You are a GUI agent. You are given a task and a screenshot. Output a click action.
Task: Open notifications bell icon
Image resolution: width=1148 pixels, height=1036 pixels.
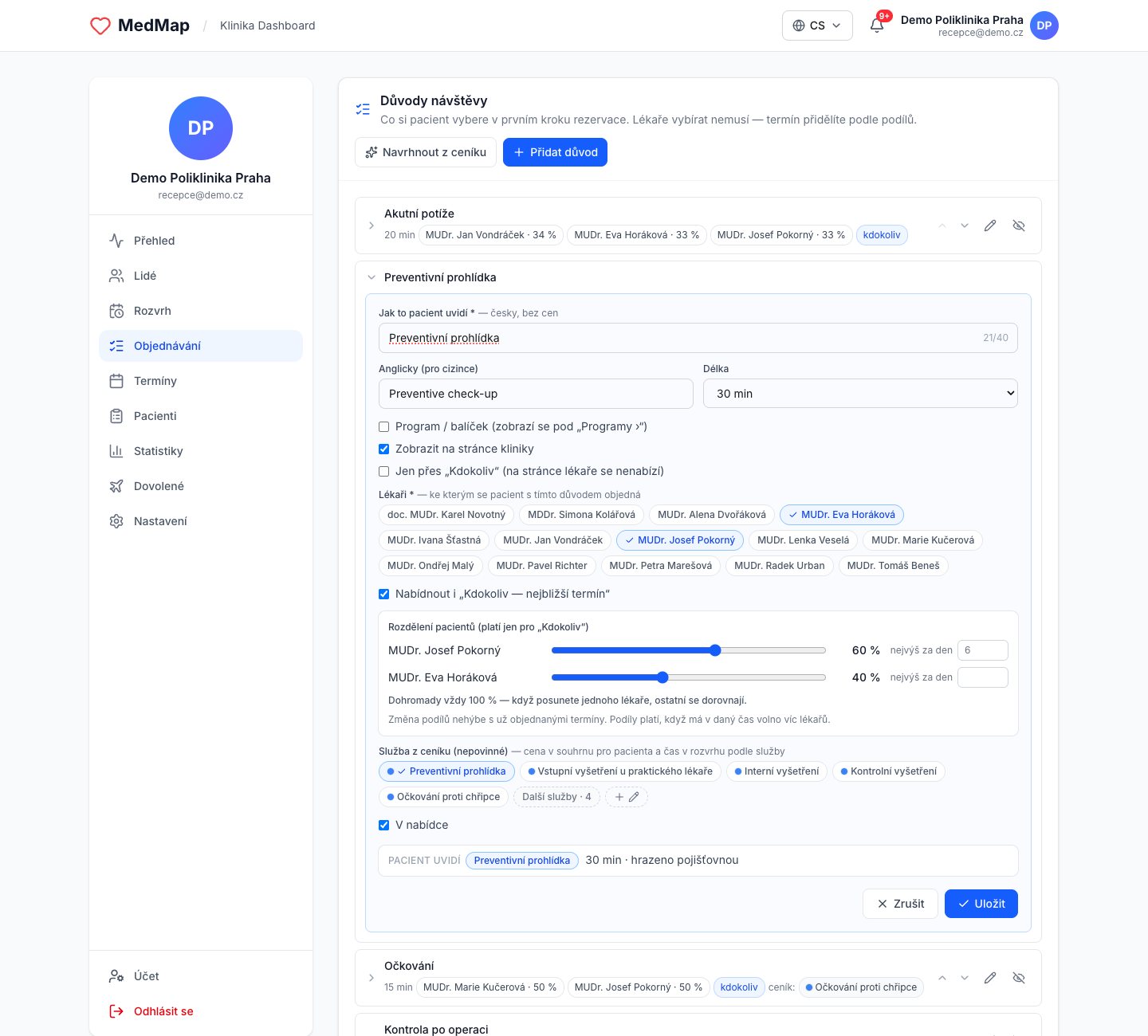point(877,26)
